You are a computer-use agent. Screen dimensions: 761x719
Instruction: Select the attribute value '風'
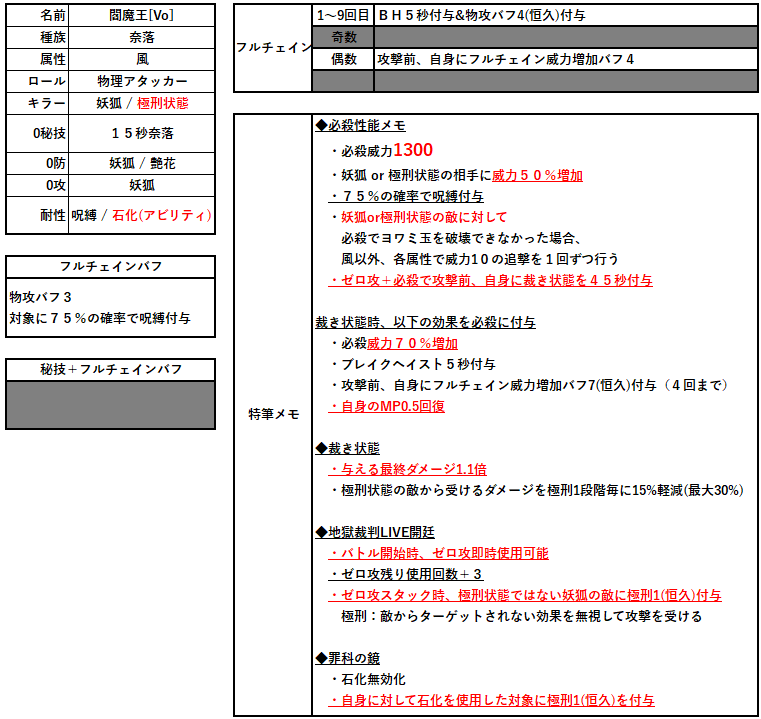point(141,59)
